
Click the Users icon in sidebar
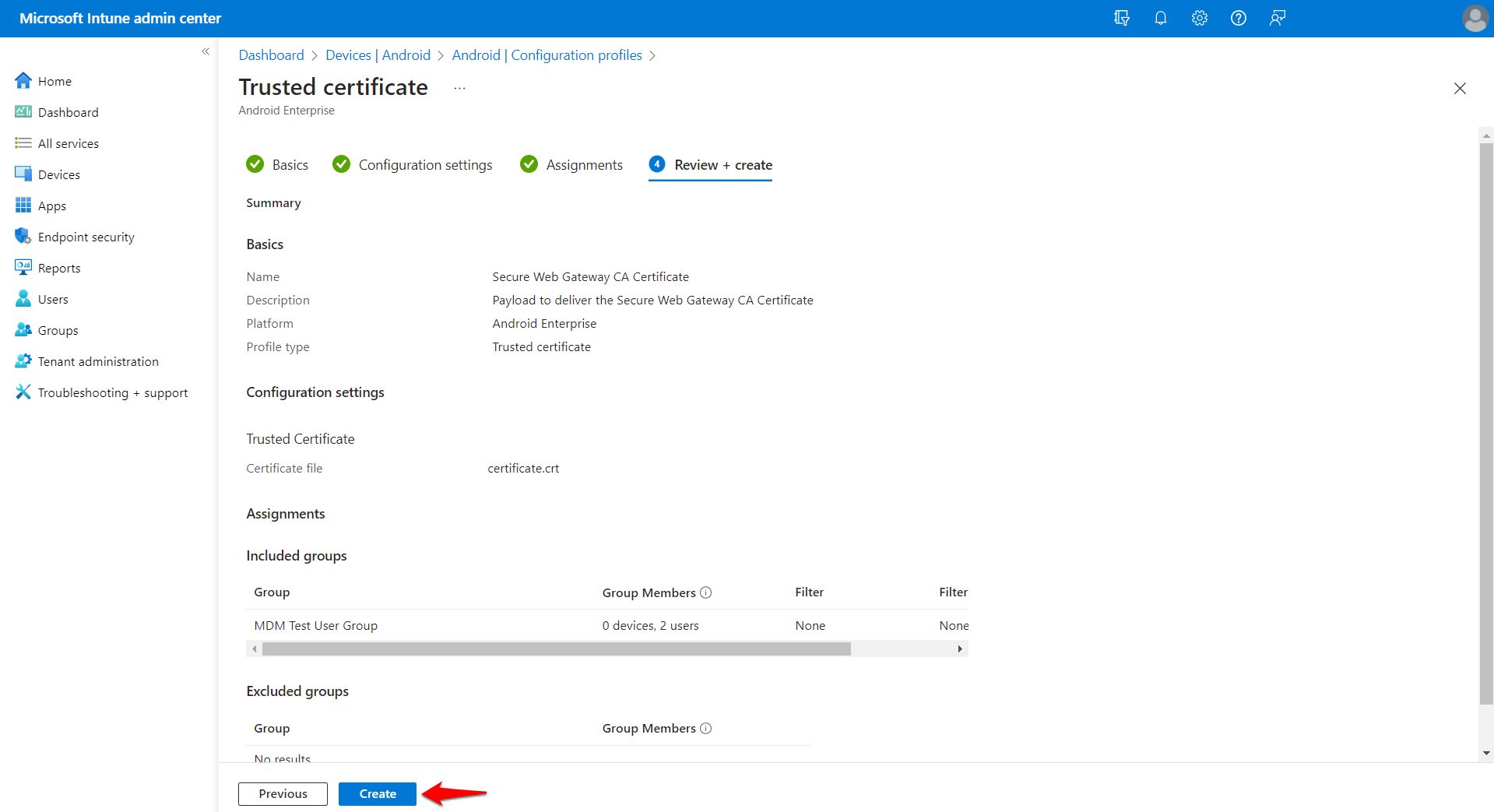click(23, 298)
